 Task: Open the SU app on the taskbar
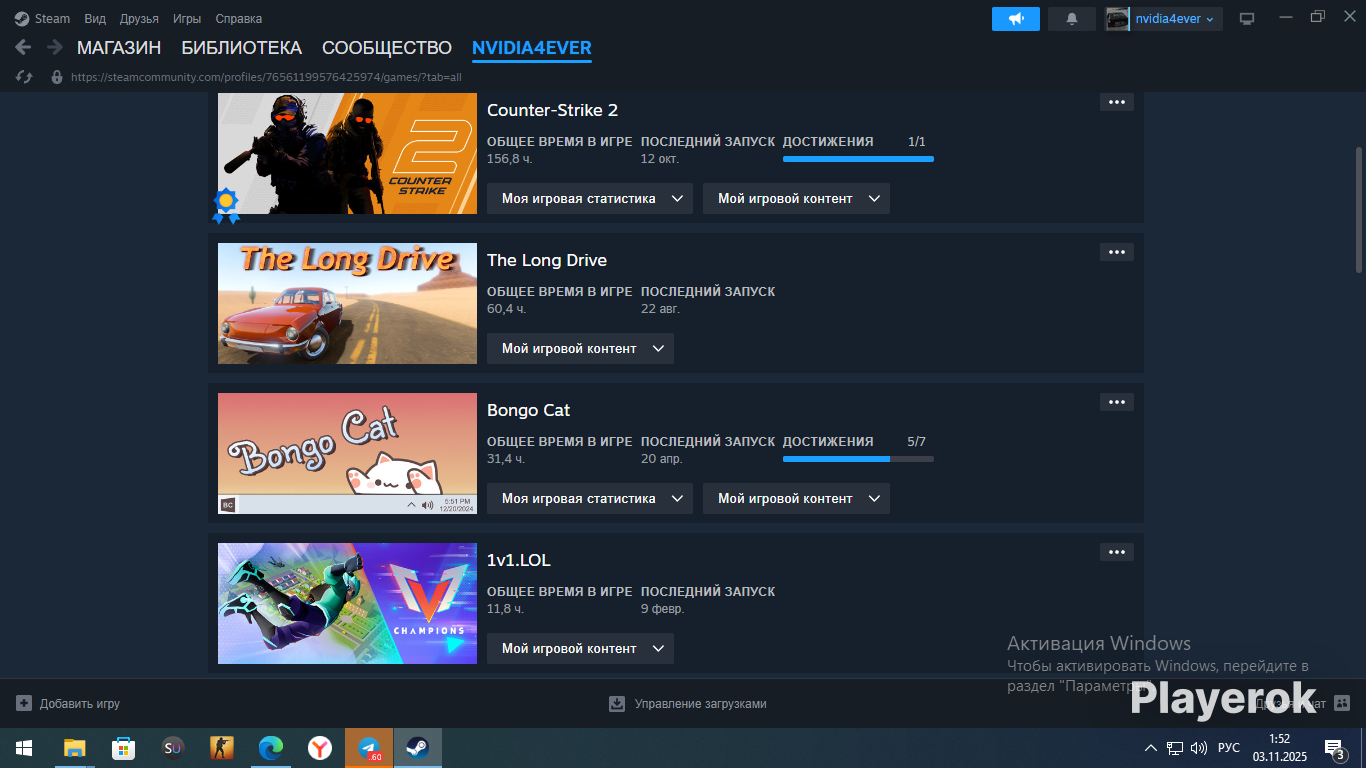172,748
